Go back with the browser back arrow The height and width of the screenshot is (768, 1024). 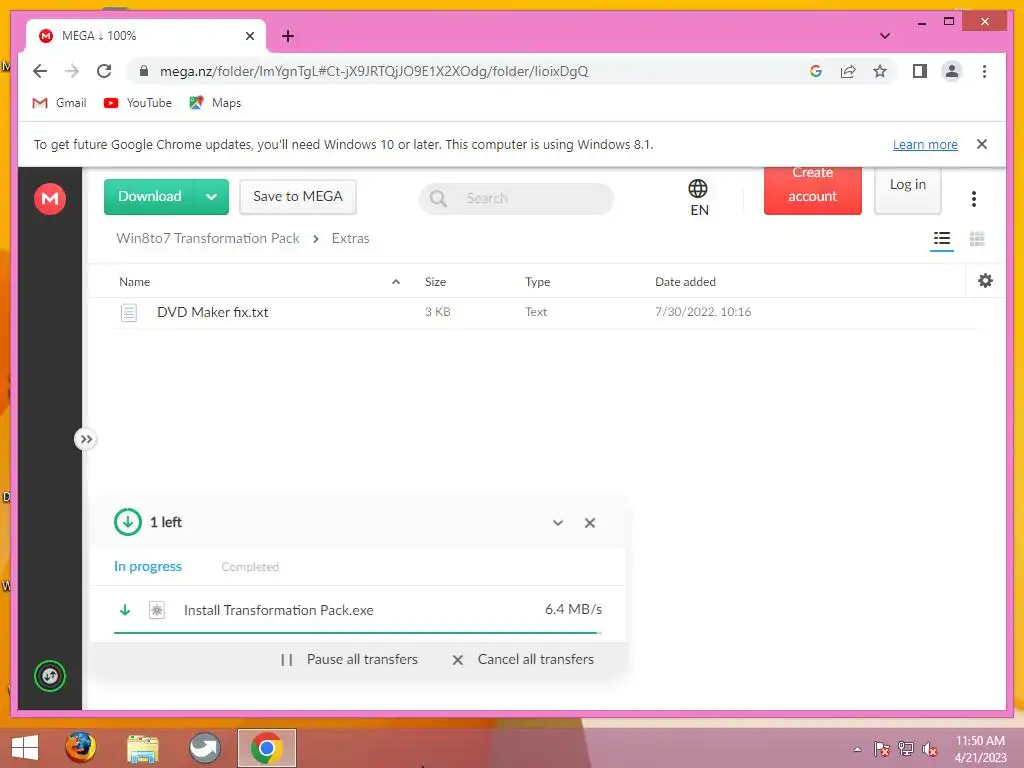[40, 71]
